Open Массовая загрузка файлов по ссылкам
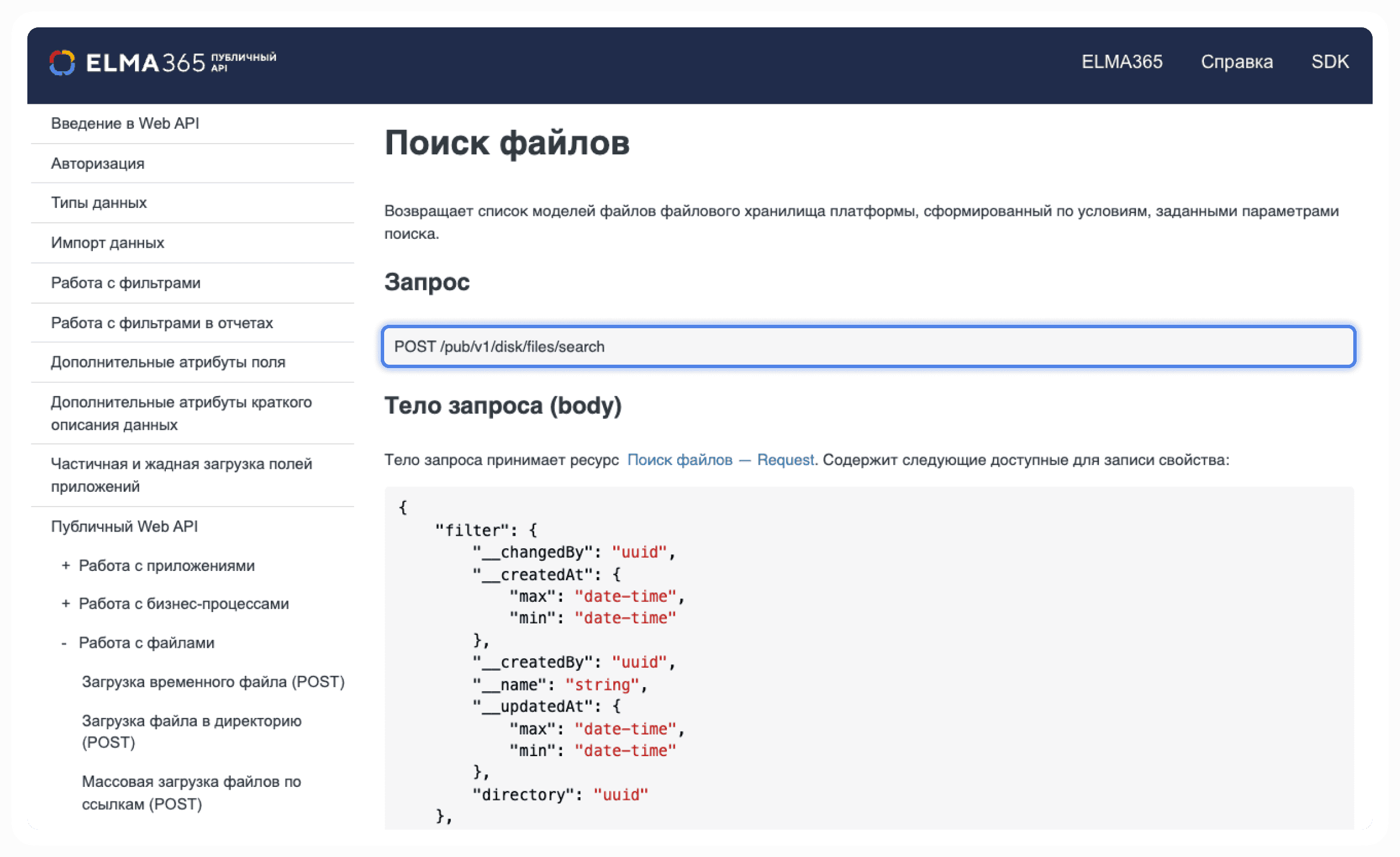This screenshot has width=1400, height=857. tap(191, 793)
